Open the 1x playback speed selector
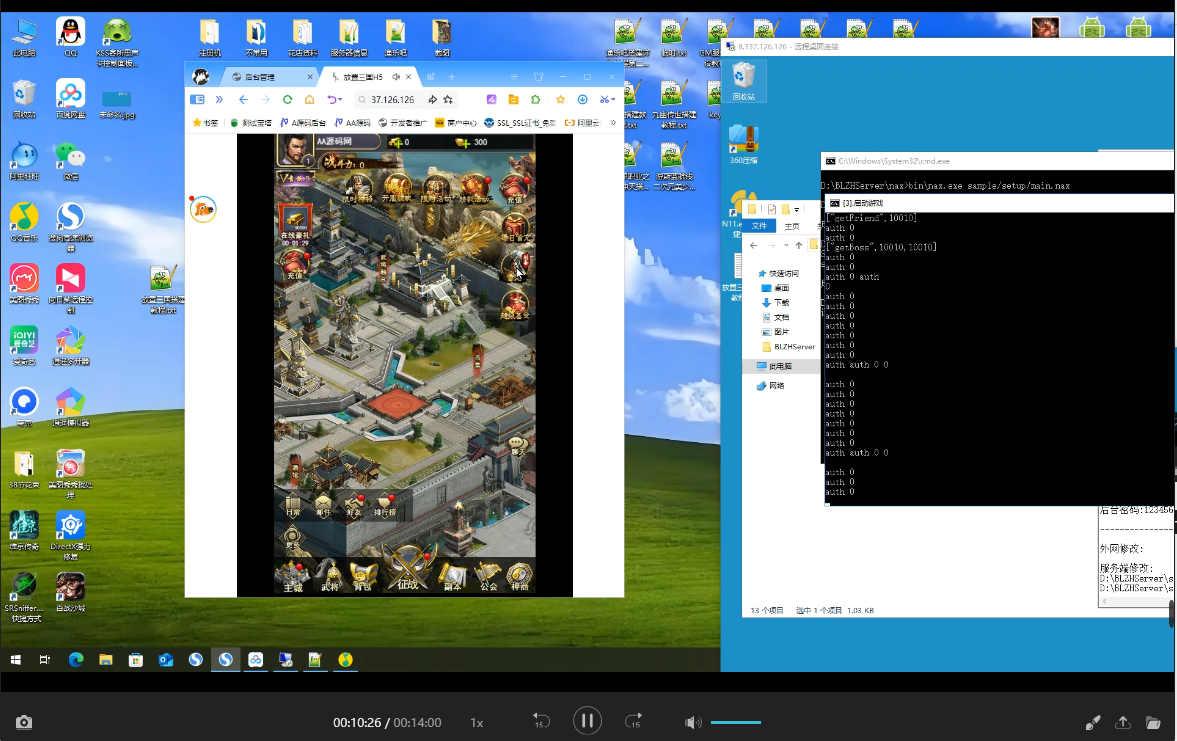 coord(477,723)
